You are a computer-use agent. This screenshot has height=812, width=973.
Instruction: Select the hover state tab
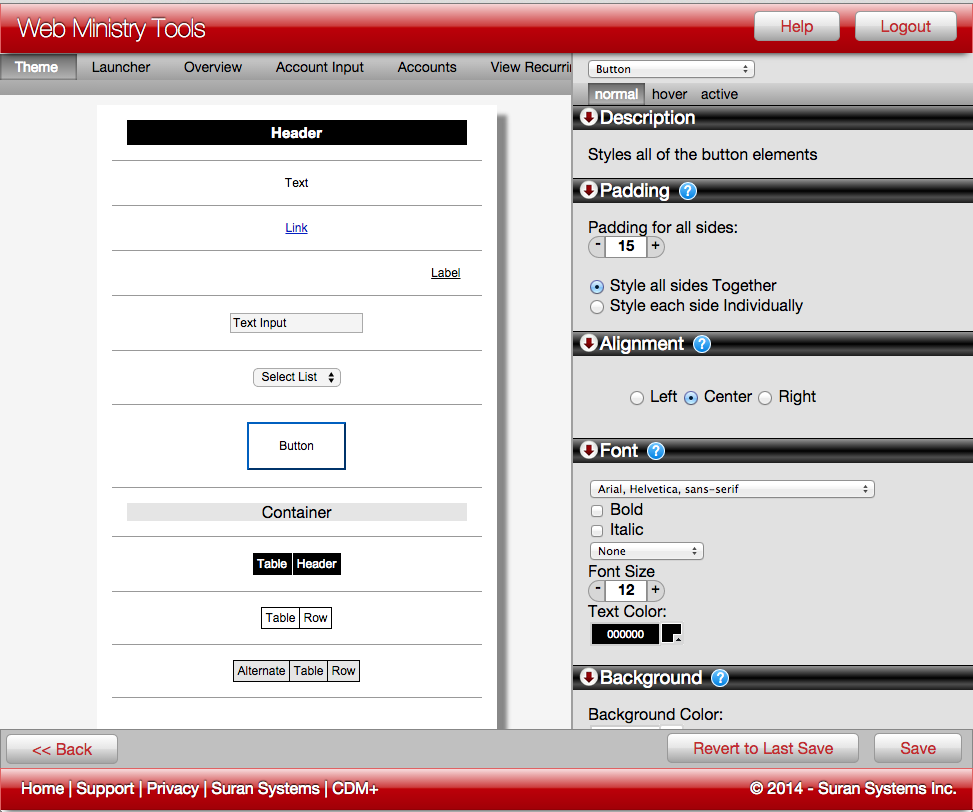(x=669, y=94)
